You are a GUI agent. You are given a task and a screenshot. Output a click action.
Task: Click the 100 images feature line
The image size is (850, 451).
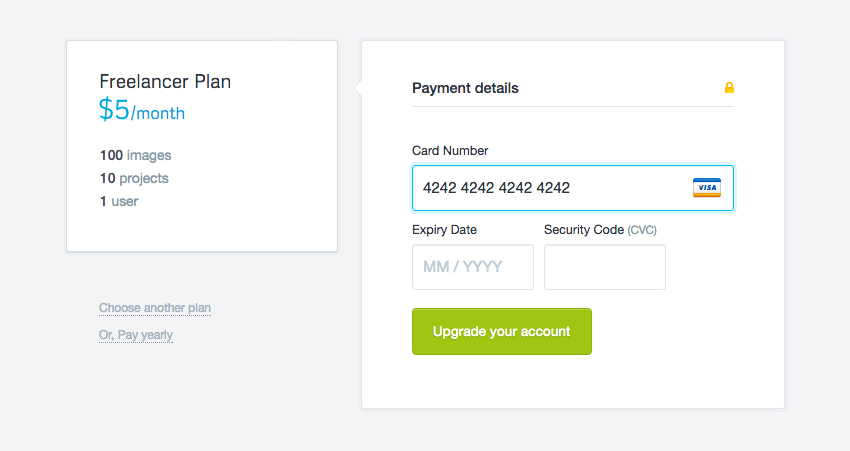(135, 155)
